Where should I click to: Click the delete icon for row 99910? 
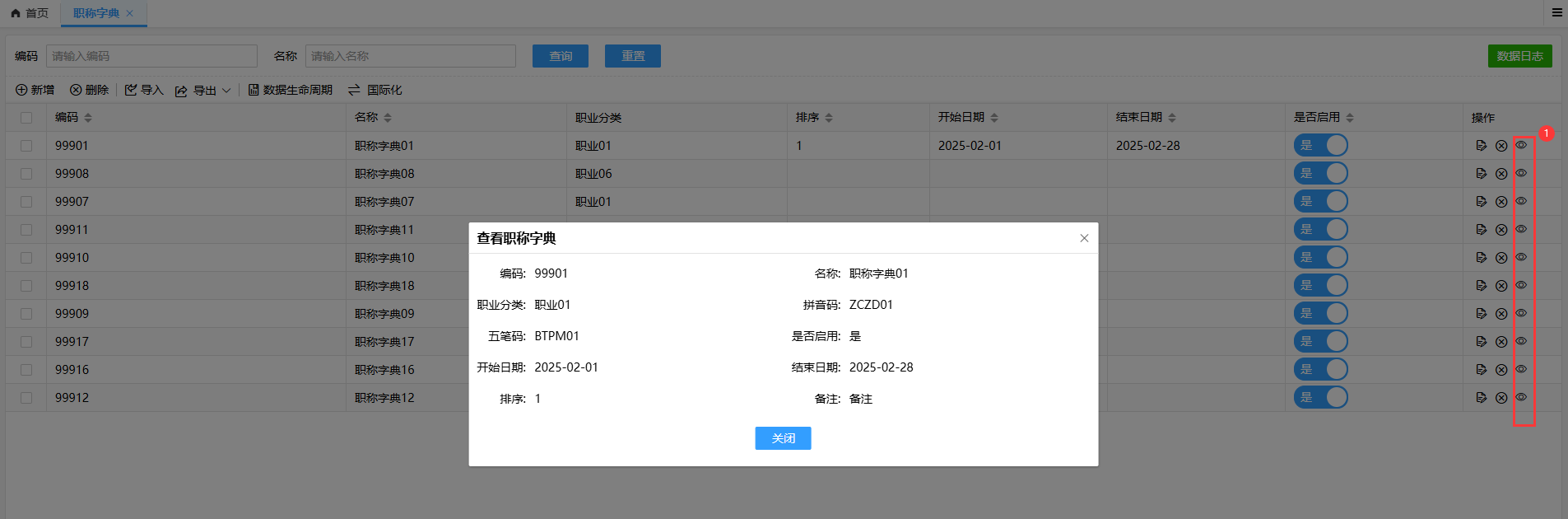1501,258
